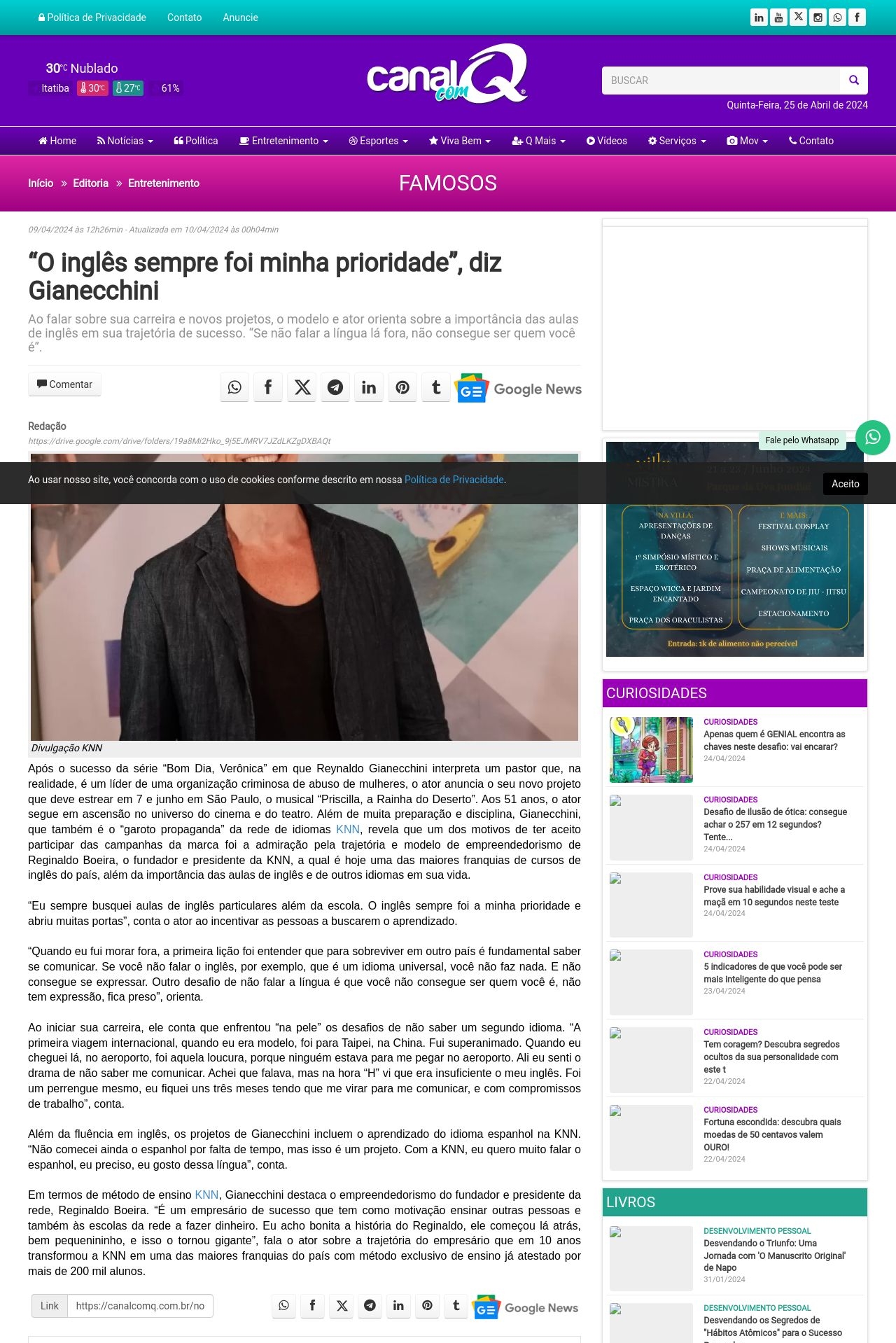Expand the Notícias dropdown menu
The height and width of the screenshot is (1343, 896).
(x=125, y=141)
